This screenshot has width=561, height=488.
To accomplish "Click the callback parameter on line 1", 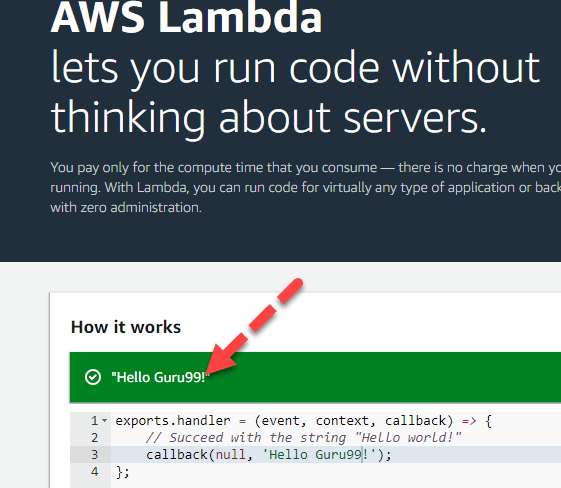I will (416, 421).
